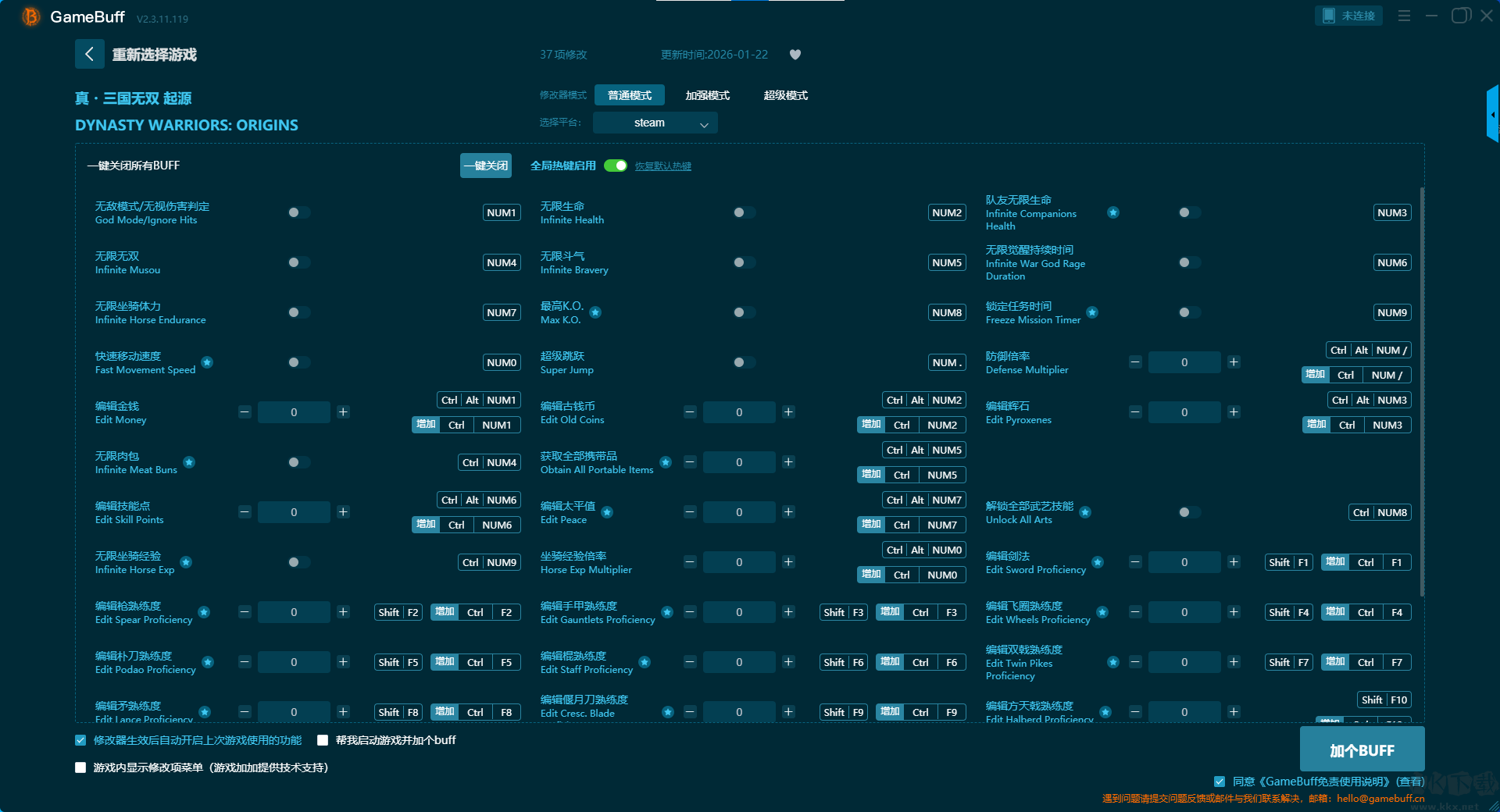Image resolution: width=1500 pixels, height=812 pixels.
Task: Decrease Horse Exp Multiplier with minus icon
Action: (x=690, y=562)
